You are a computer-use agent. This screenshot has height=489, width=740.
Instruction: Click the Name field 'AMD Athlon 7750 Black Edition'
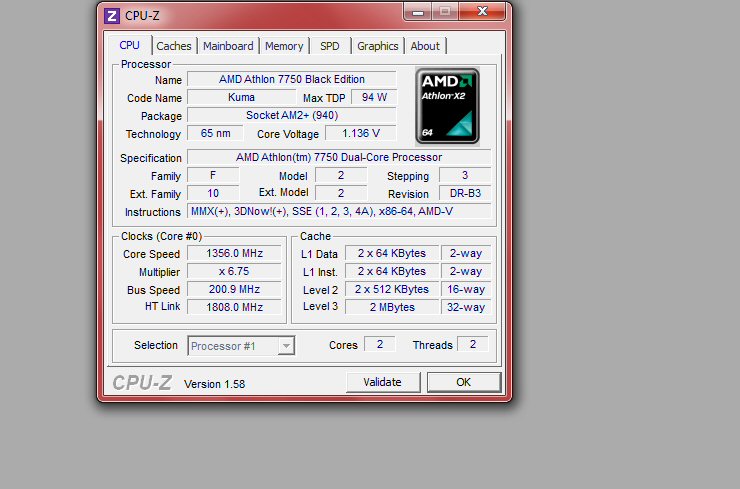(x=292, y=79)
